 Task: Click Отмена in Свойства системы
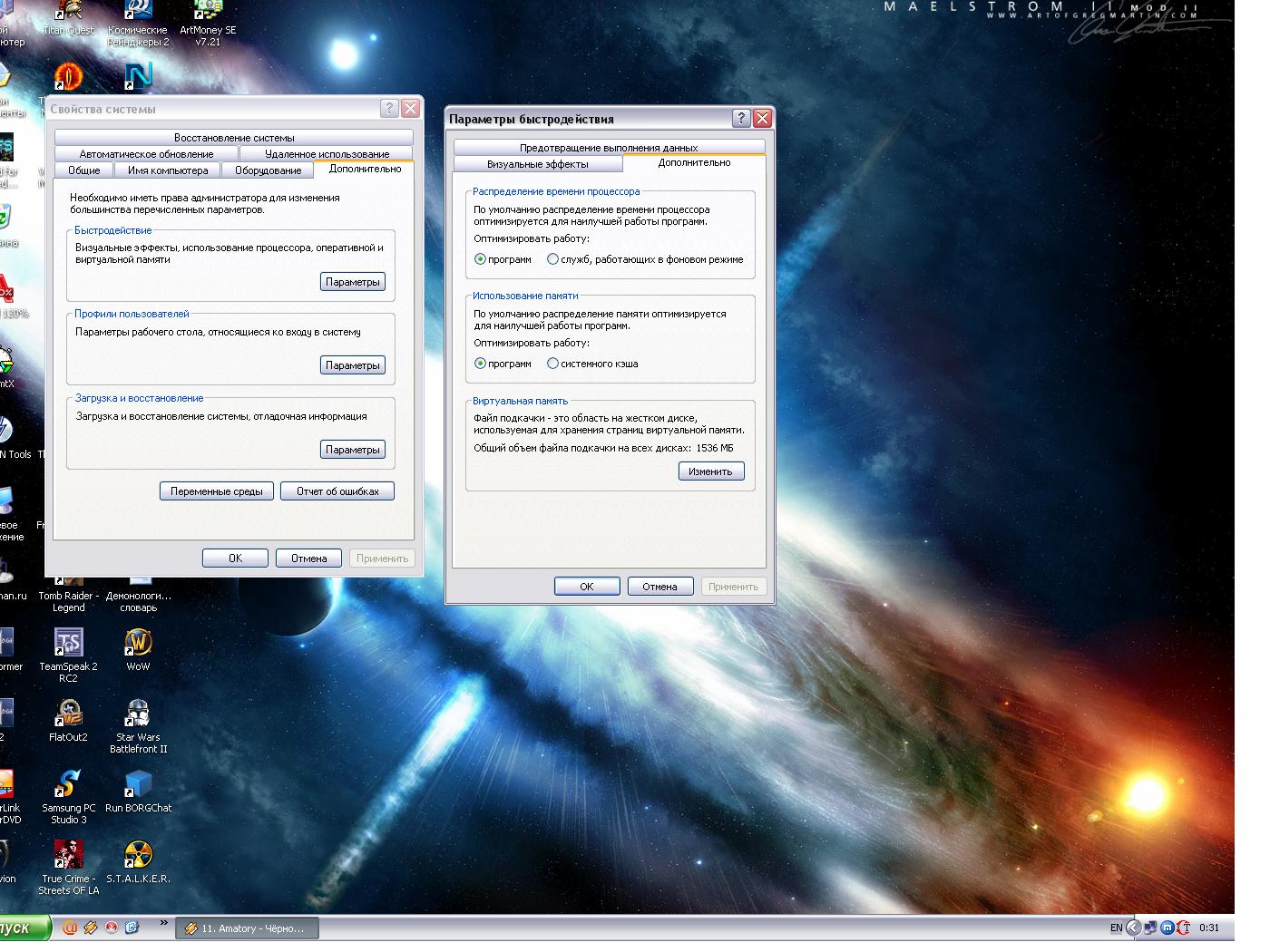(x=309, y=559)
